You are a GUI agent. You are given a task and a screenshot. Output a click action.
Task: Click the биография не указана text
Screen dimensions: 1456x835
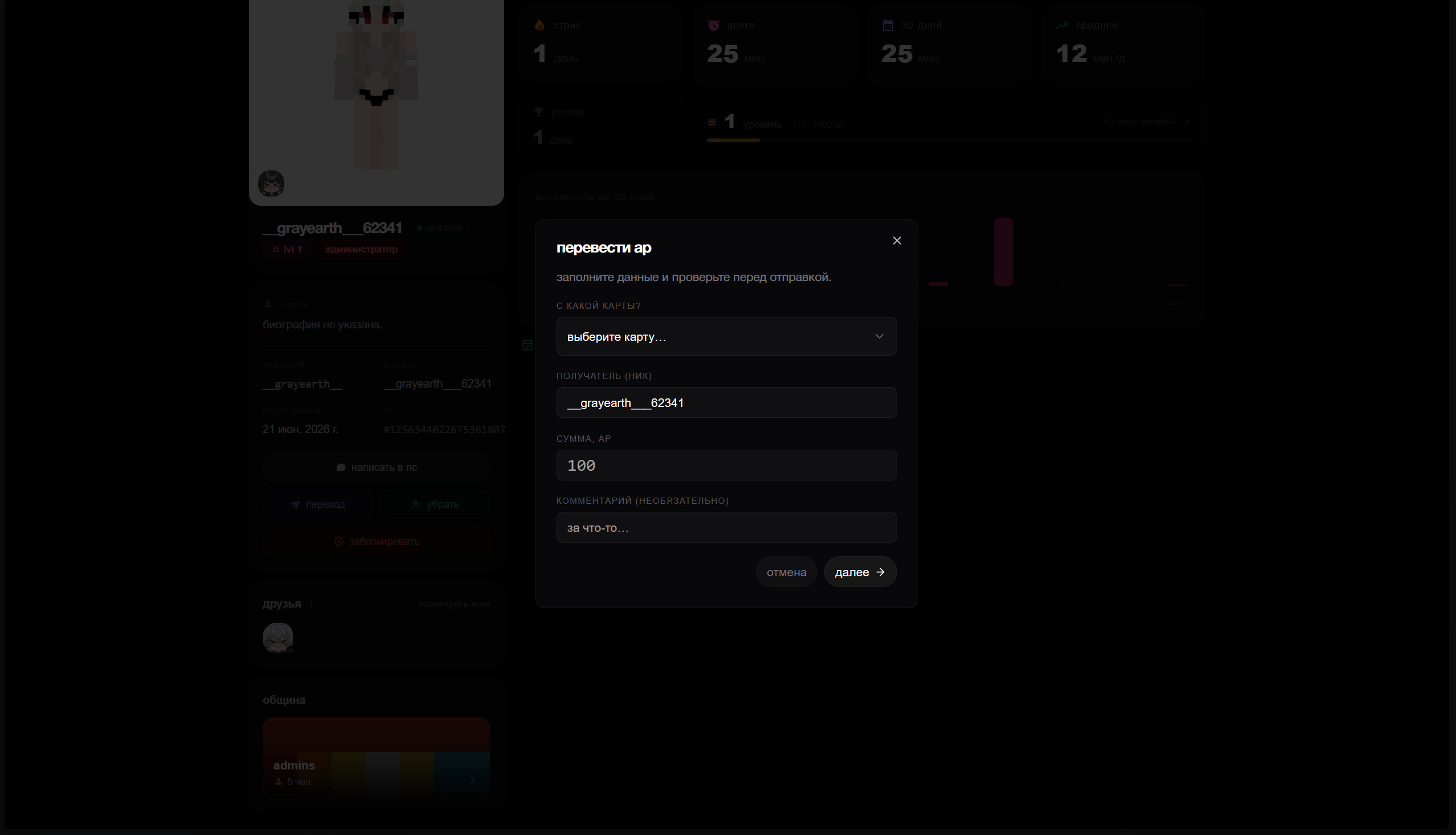click(322, 324)
